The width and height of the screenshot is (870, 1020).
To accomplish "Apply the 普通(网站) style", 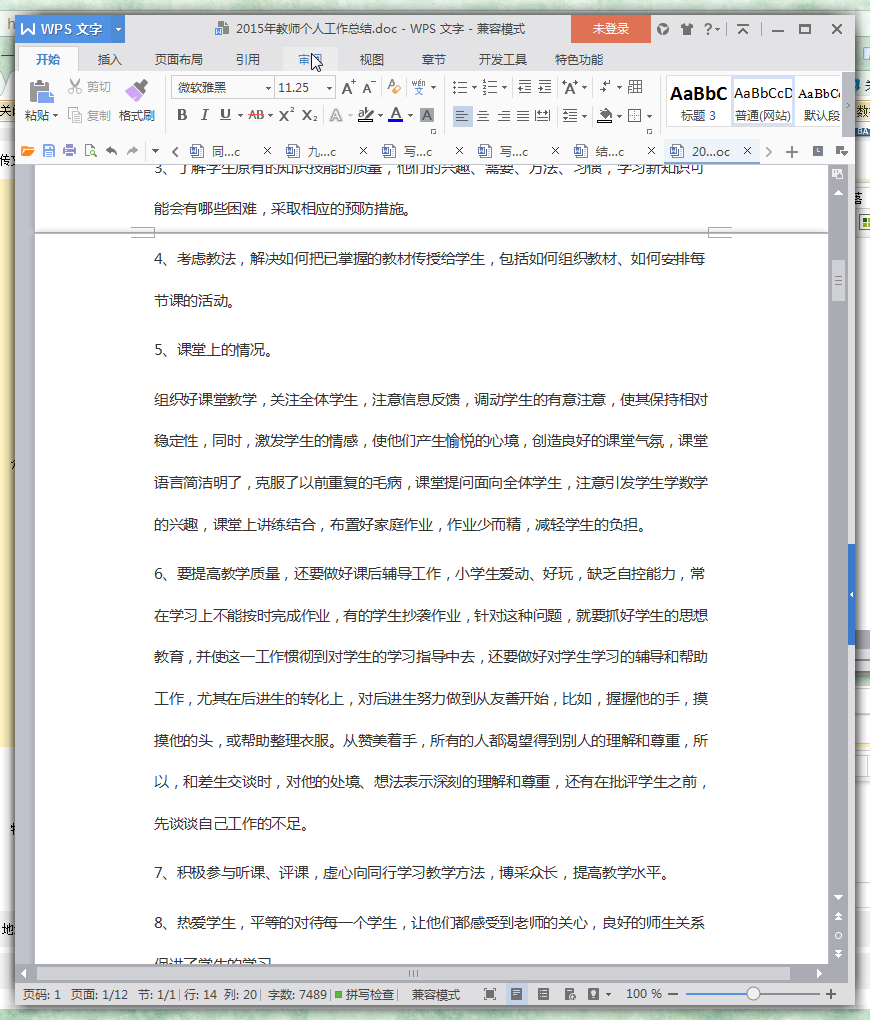I will (763, 103).
